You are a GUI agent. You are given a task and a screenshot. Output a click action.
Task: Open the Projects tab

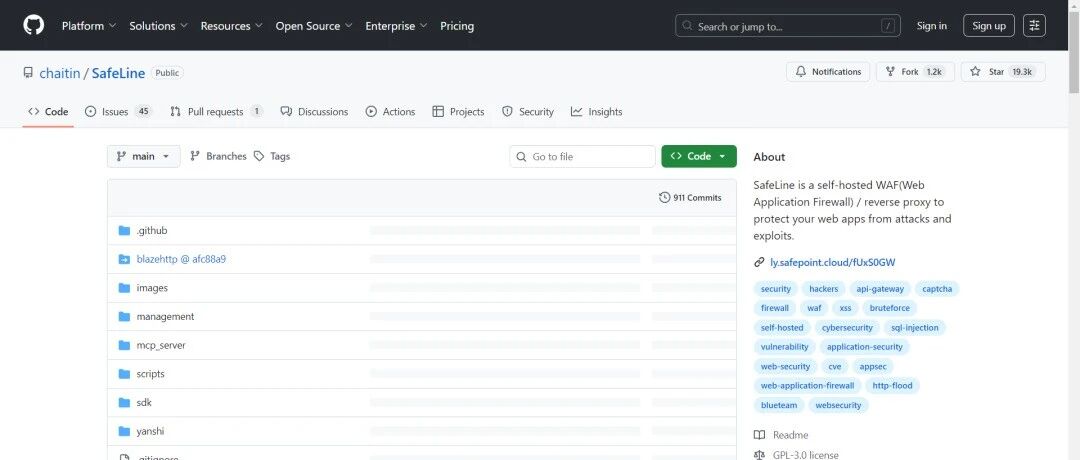click(x=458, y=112)
